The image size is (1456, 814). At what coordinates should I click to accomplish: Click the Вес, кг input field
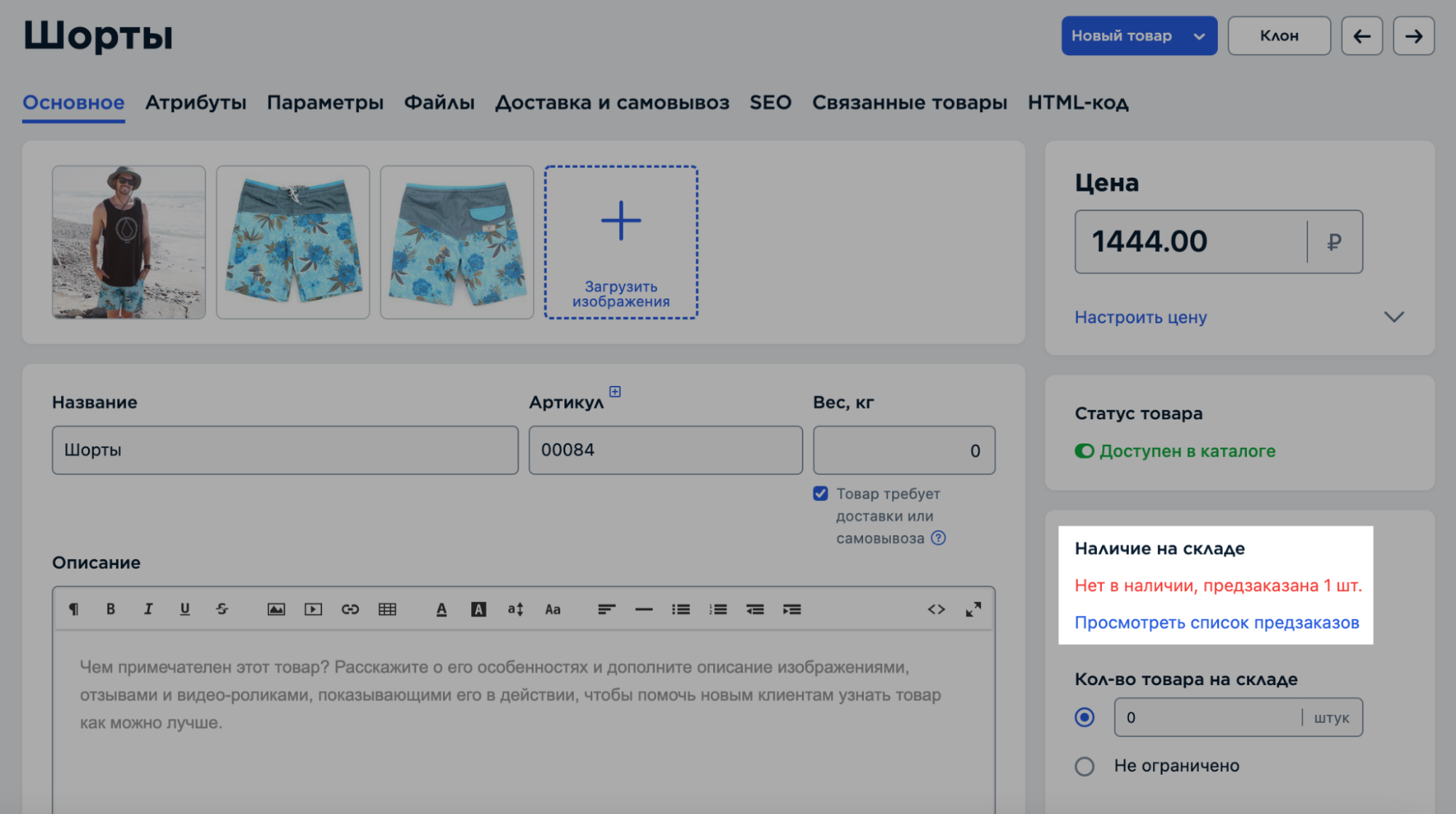point(904,450)
